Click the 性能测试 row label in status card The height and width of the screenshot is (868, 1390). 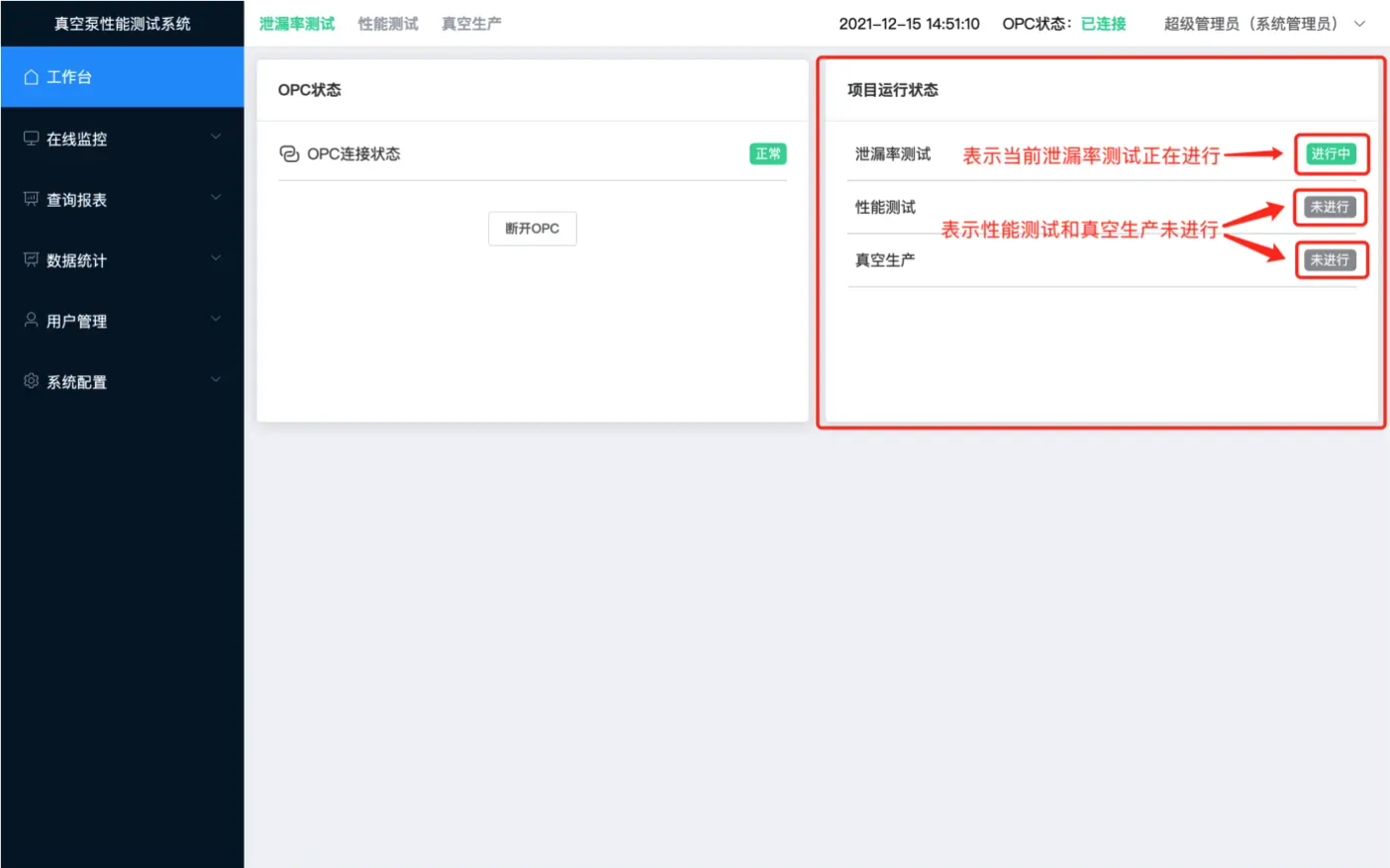point(885,207)
